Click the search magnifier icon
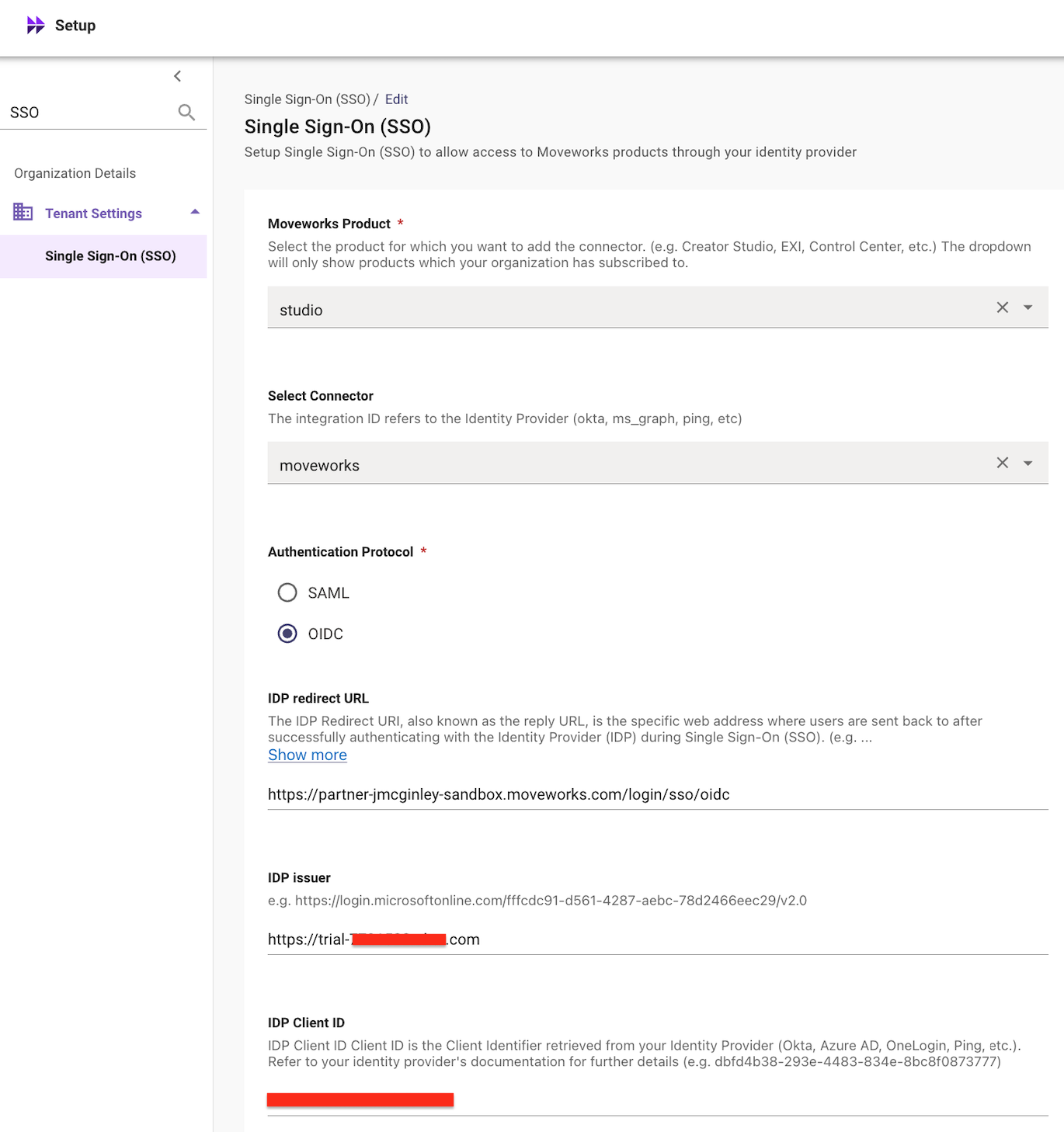Image resolution: width=1064 pixels, height=1132 pixels. click(x=186, y=113)
